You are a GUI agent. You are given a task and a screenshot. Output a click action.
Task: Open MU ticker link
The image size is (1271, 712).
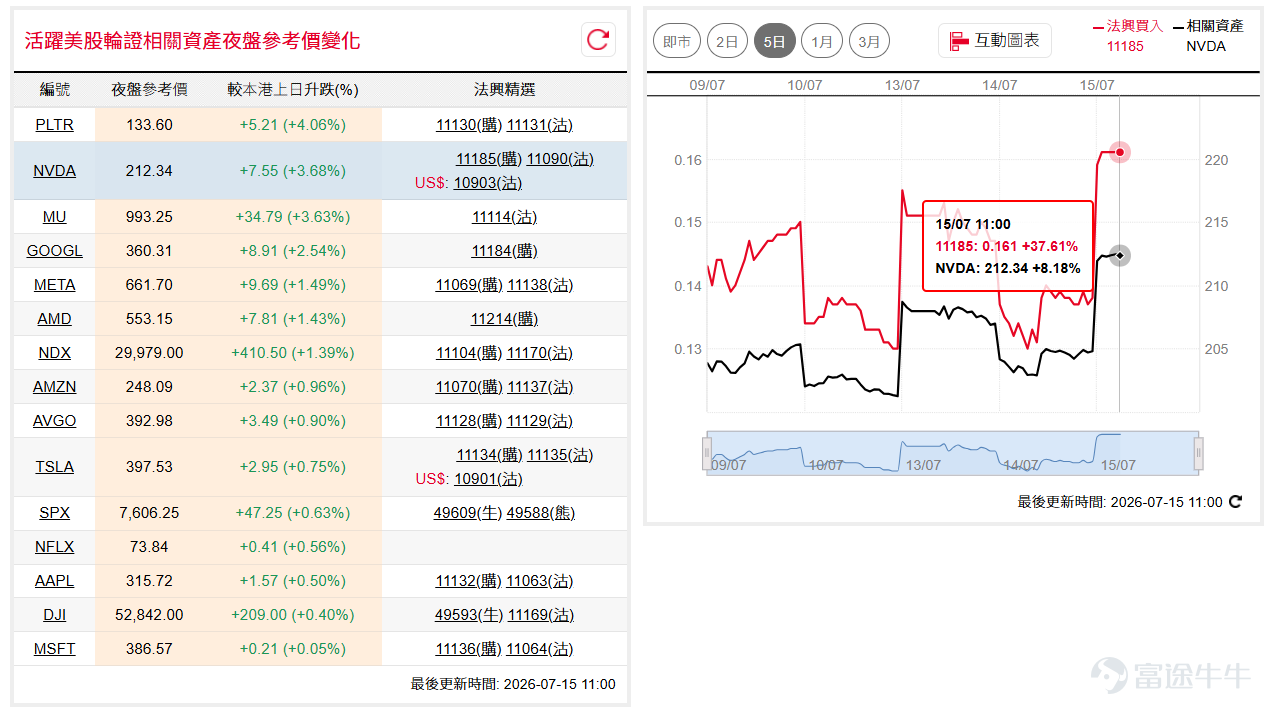coord(54,217)
